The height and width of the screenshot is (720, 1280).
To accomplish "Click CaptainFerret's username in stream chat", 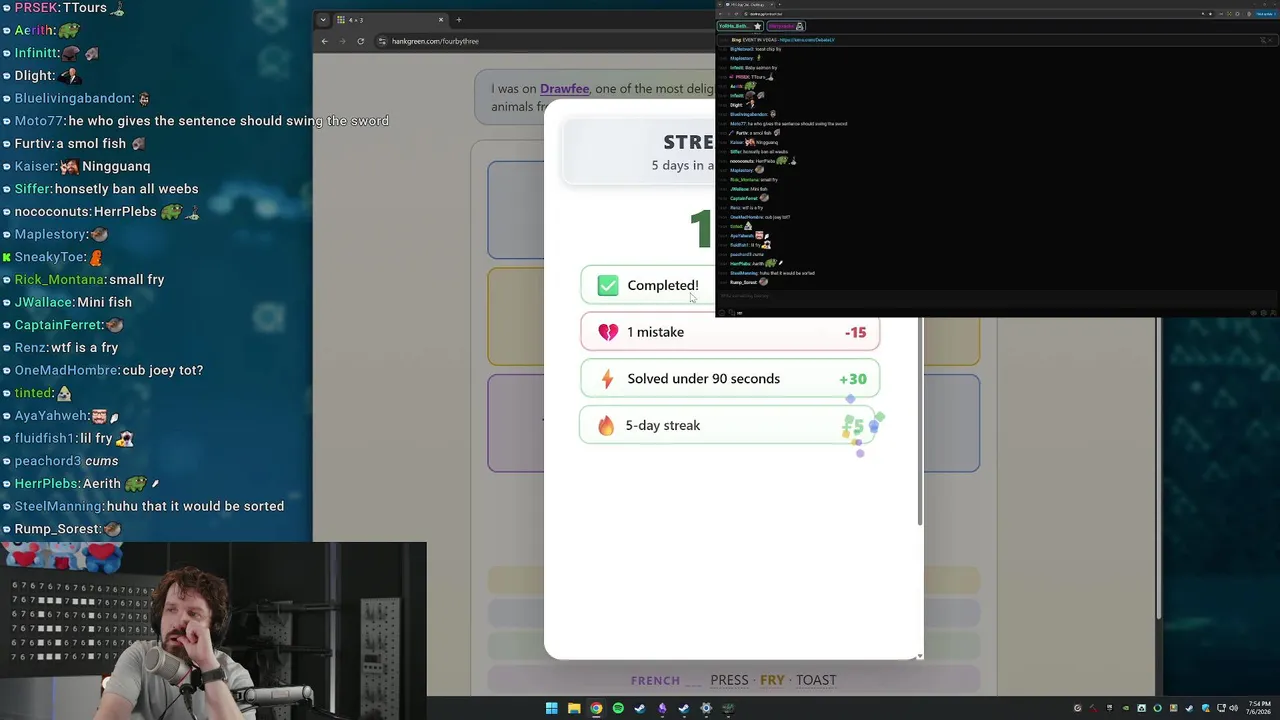I will (x=58, y=325).
